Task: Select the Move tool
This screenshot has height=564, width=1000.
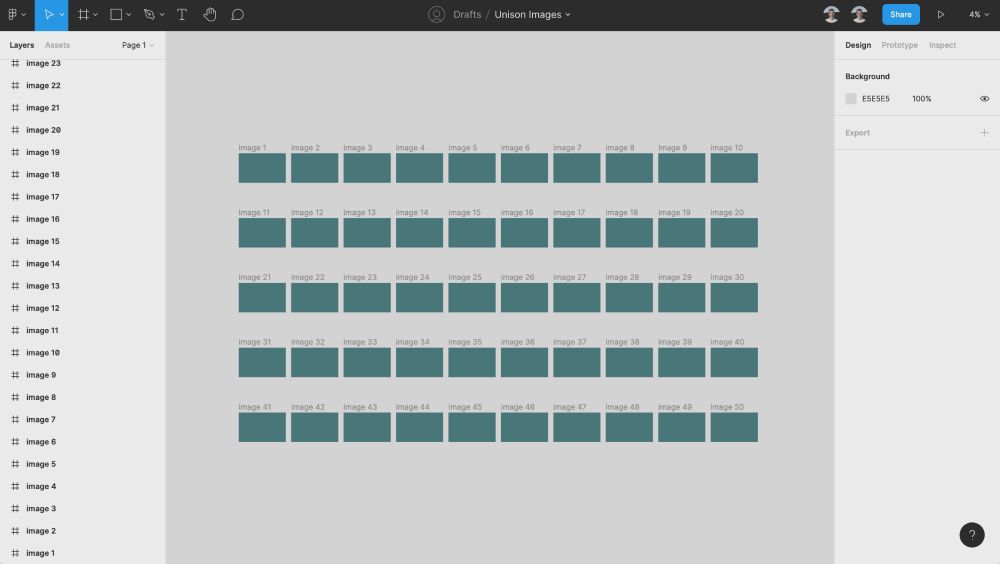Action: coord(47,15)
